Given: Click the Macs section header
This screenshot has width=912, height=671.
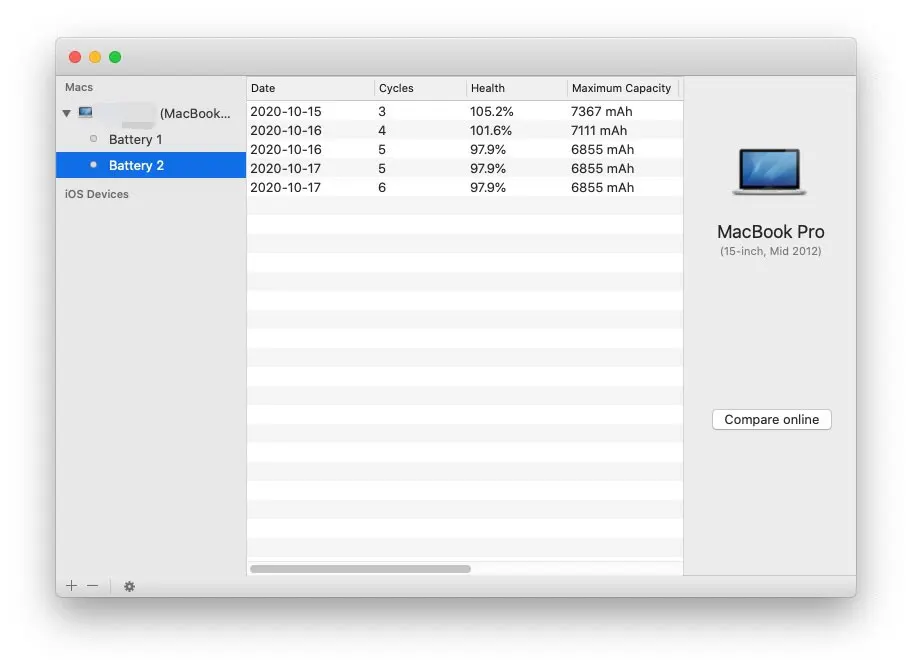Looking at the screenshot, I should tap(79, 87).
